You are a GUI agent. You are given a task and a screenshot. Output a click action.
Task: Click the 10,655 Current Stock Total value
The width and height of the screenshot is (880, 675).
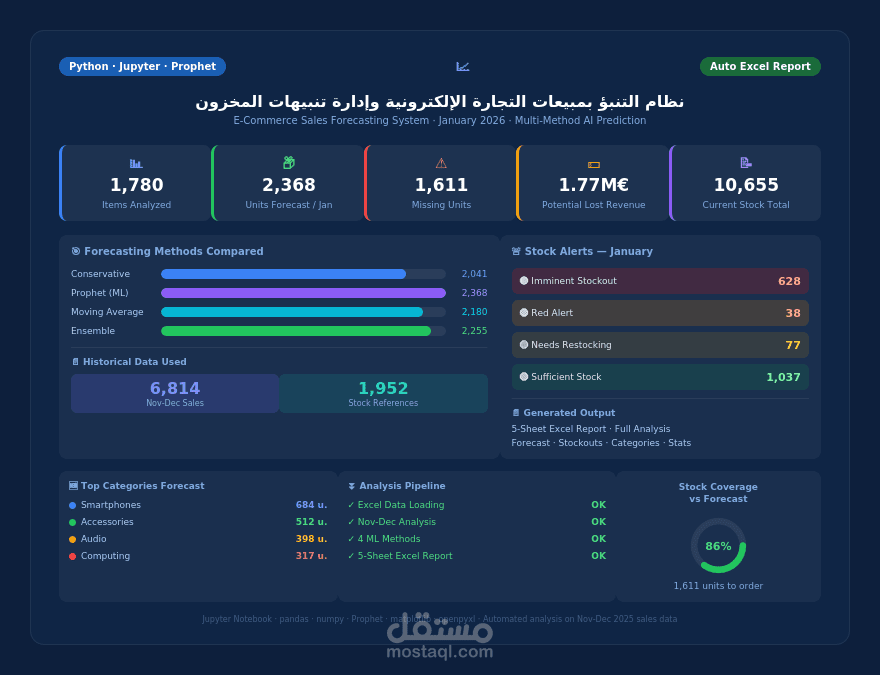[x=746, y=185]
